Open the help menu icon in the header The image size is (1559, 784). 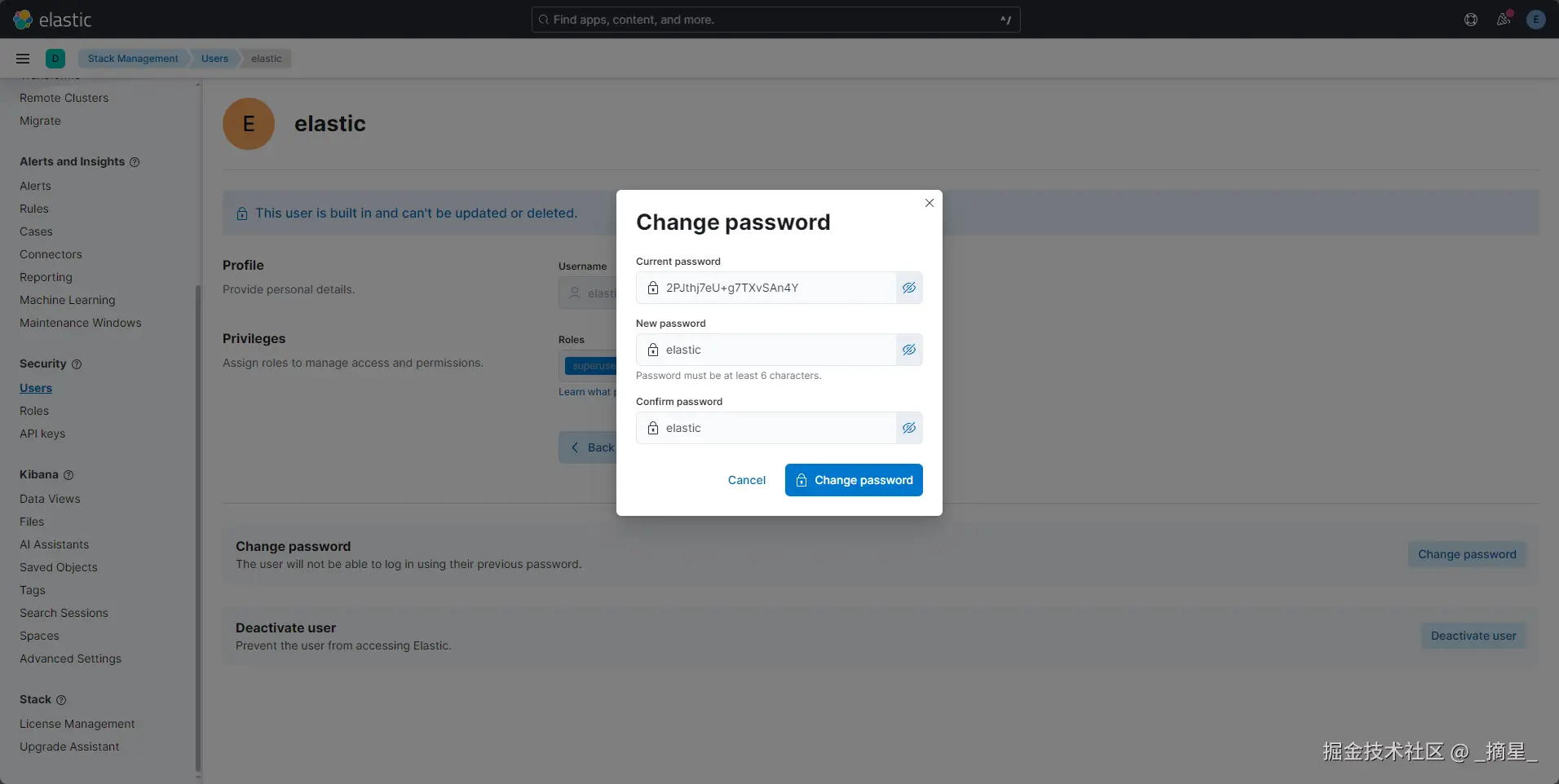tap(1471, 20)
